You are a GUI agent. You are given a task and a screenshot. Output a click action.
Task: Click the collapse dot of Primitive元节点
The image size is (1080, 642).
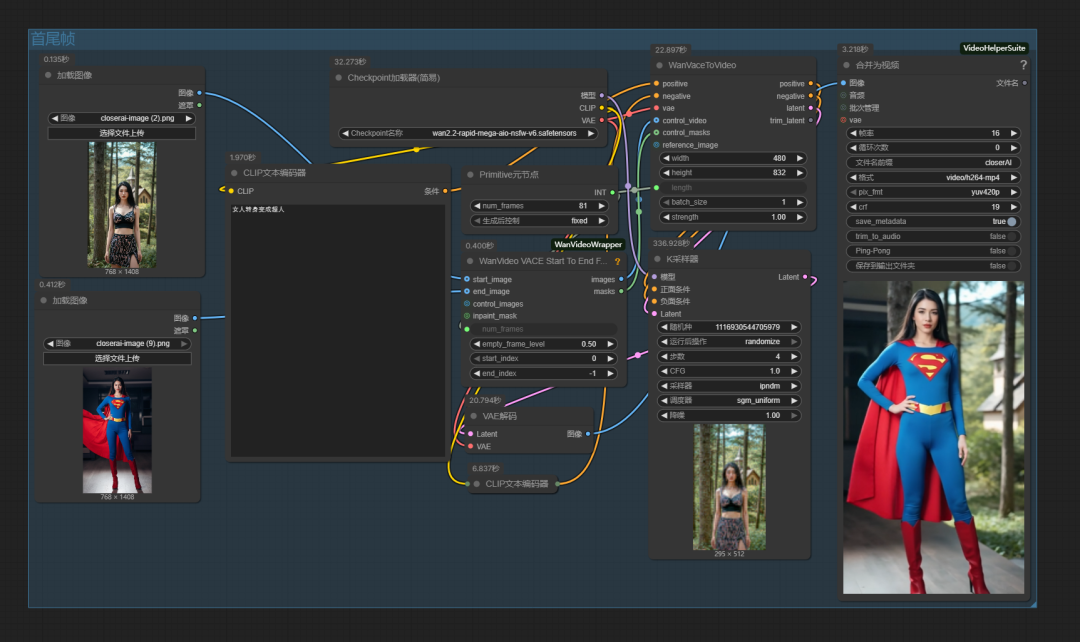470,174
